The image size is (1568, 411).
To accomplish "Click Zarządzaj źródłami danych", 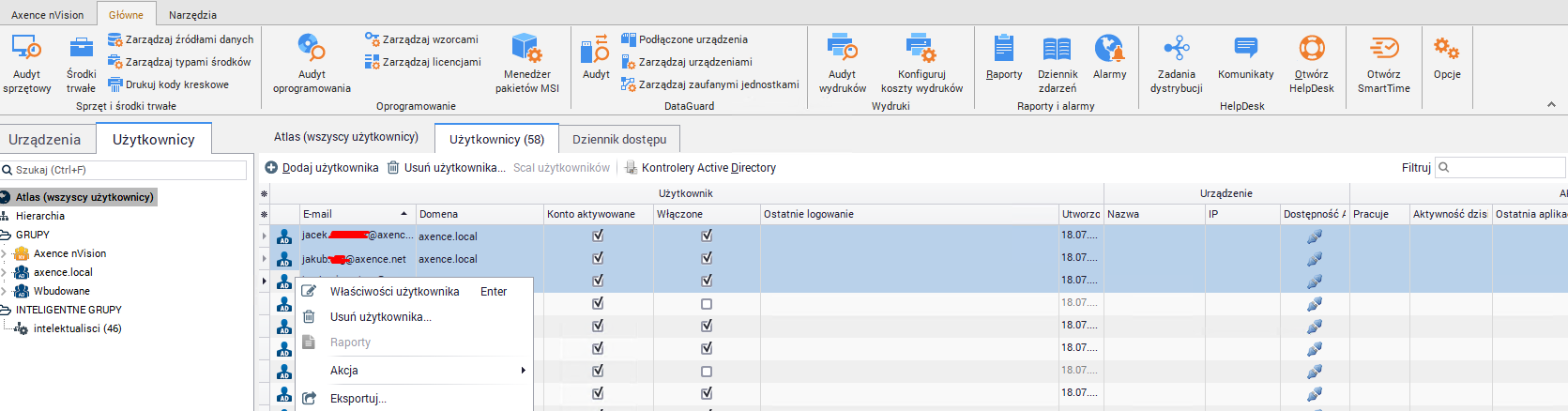I will pyautogui.click(x=180, y=39).
